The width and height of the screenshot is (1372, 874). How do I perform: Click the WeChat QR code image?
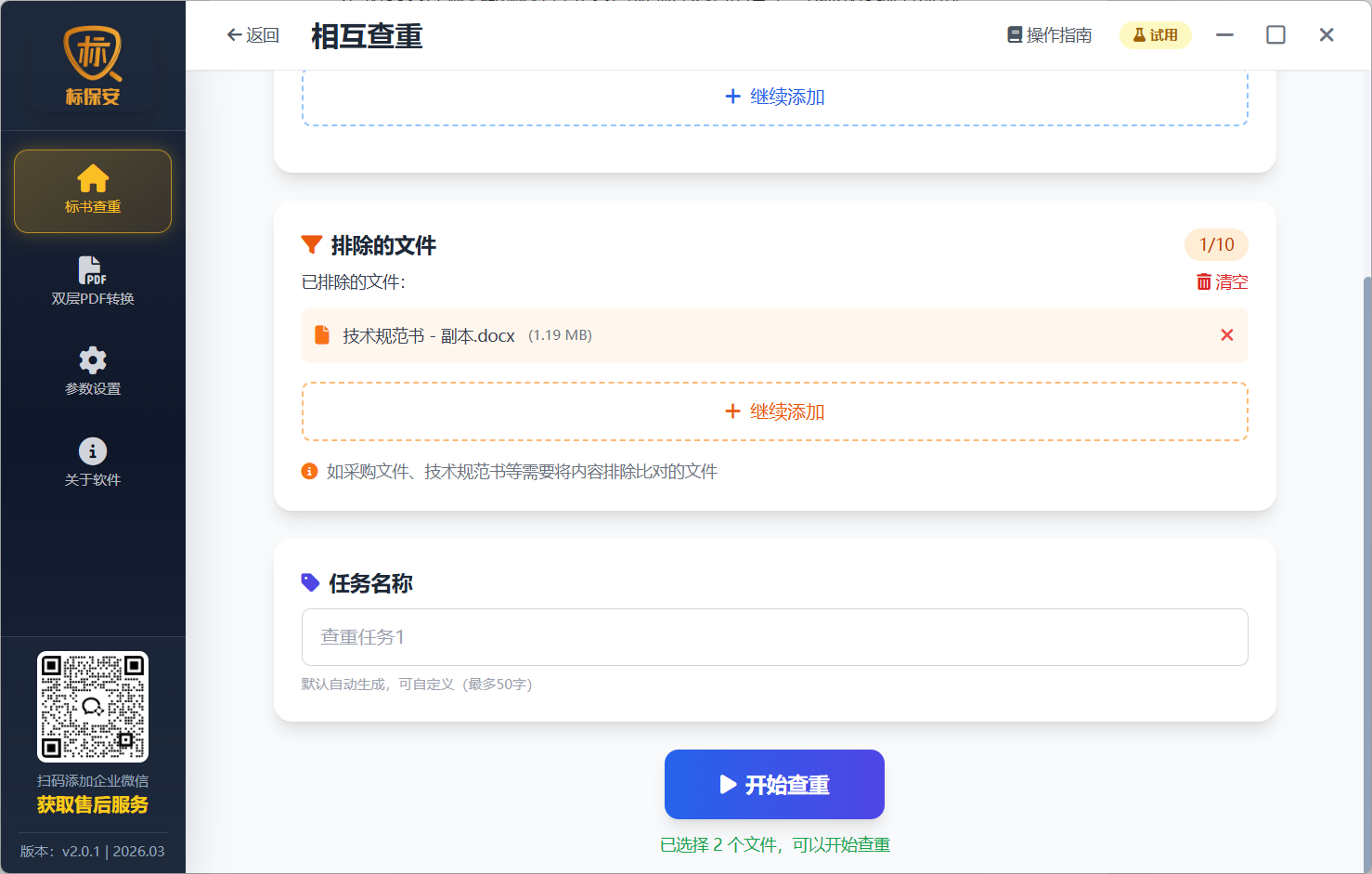click(x=93, y=707)
